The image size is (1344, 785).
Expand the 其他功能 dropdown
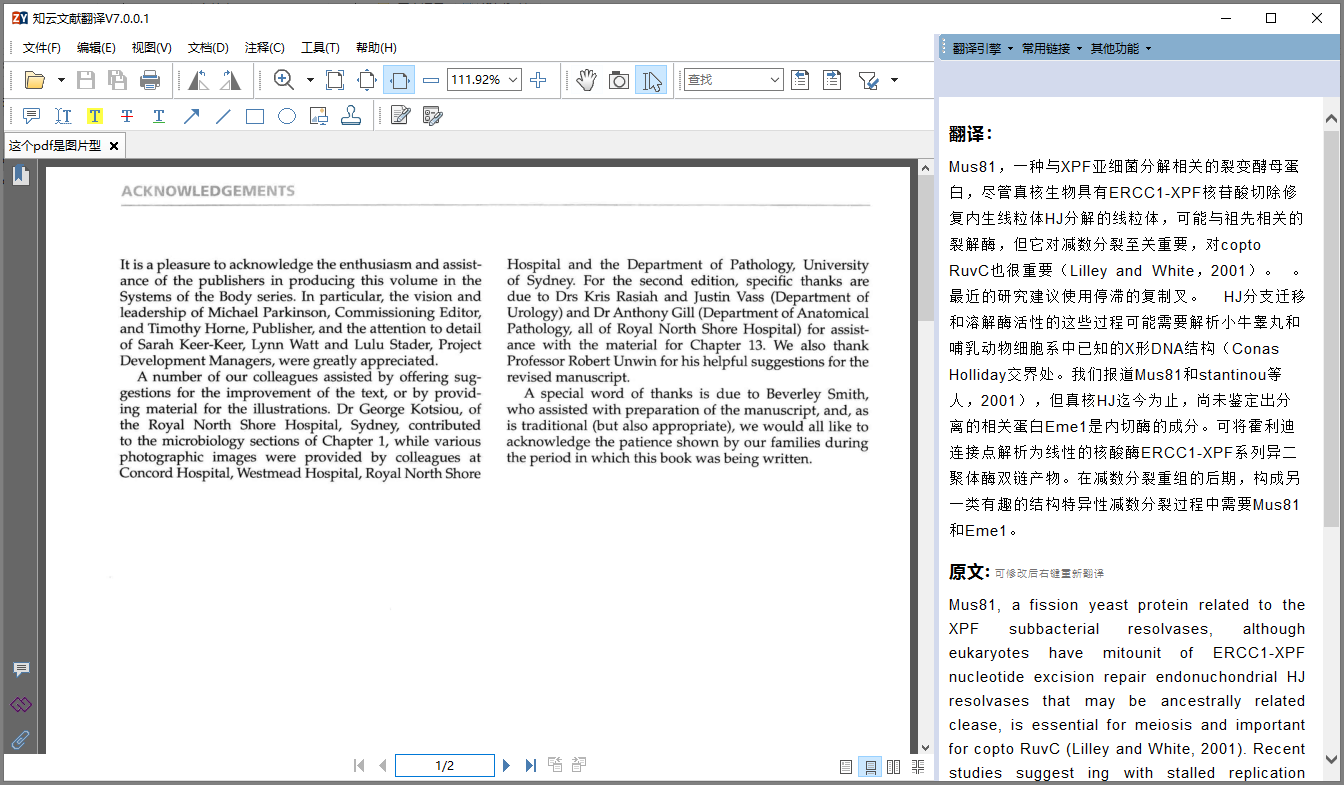(x=1120, y=48)
